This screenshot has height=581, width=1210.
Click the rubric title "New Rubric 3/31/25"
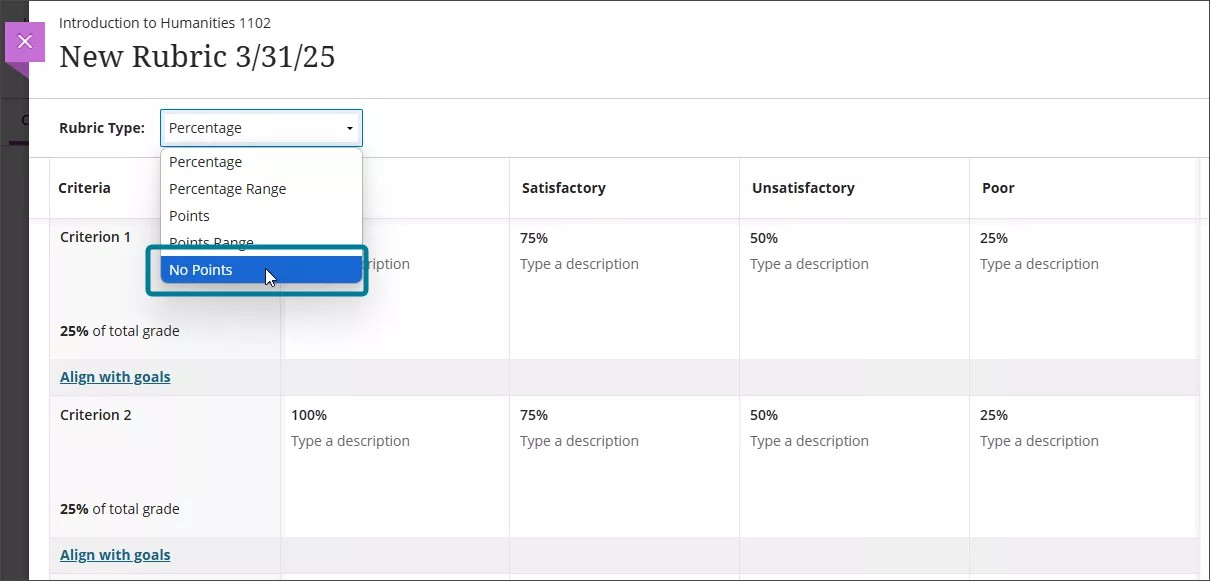pos(197,57)
